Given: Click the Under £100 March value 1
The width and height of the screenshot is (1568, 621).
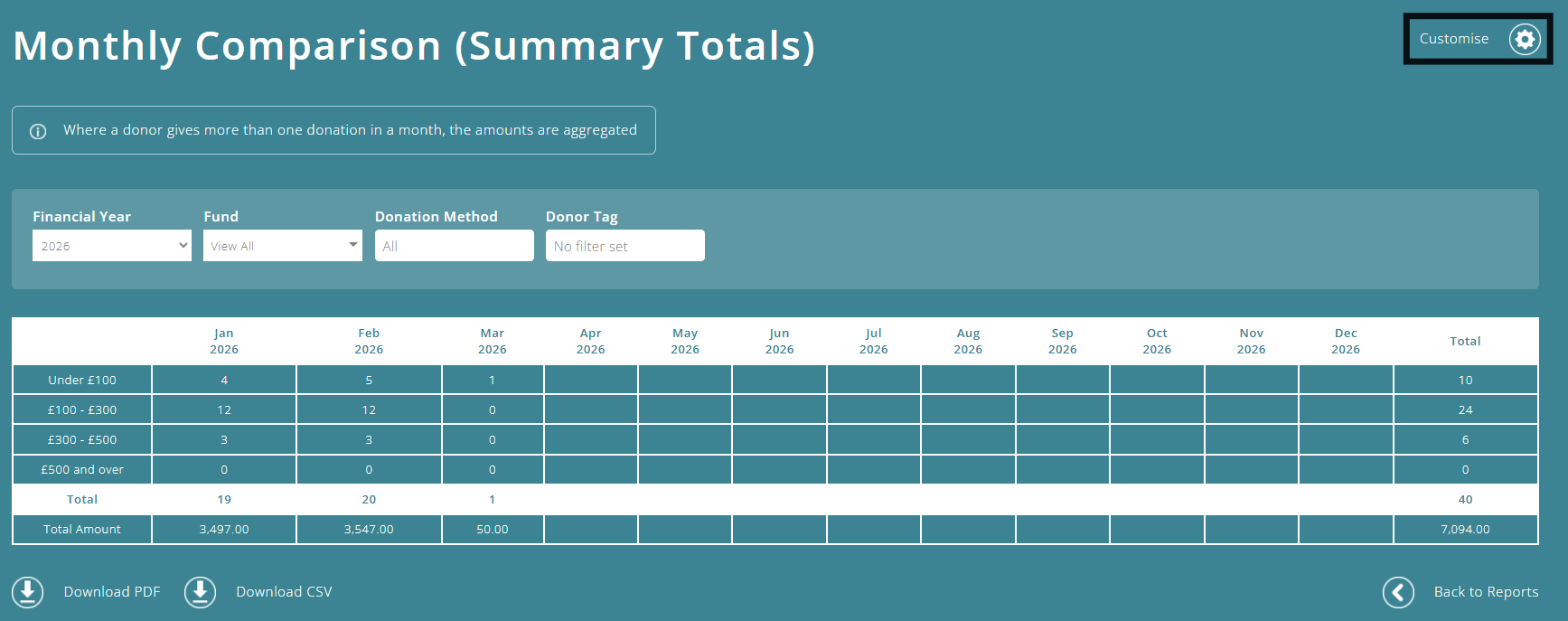Looking at the screenshot, I should [493, 381].
